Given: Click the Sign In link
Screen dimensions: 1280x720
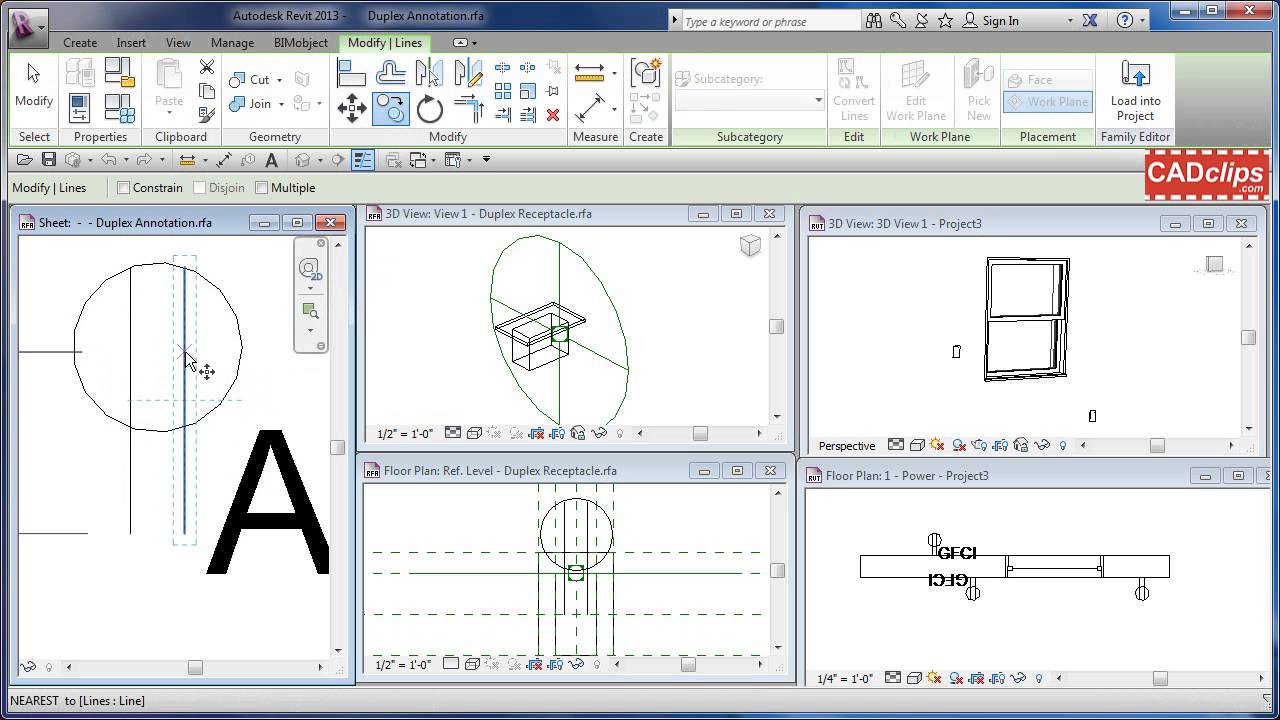Looking at the screenshot, I should pos(1001,21).
